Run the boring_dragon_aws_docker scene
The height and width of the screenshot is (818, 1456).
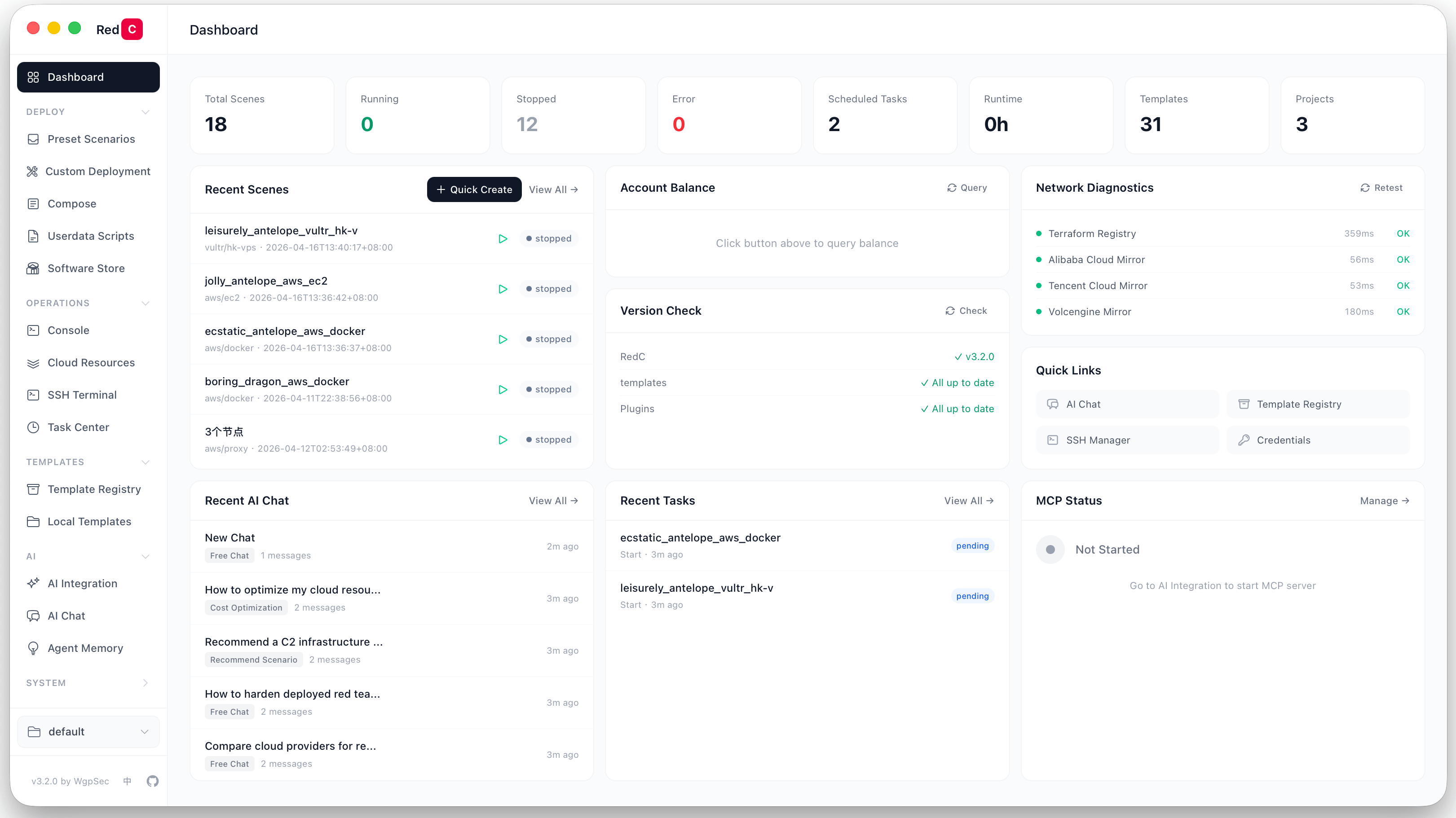[x=503, y=389]
